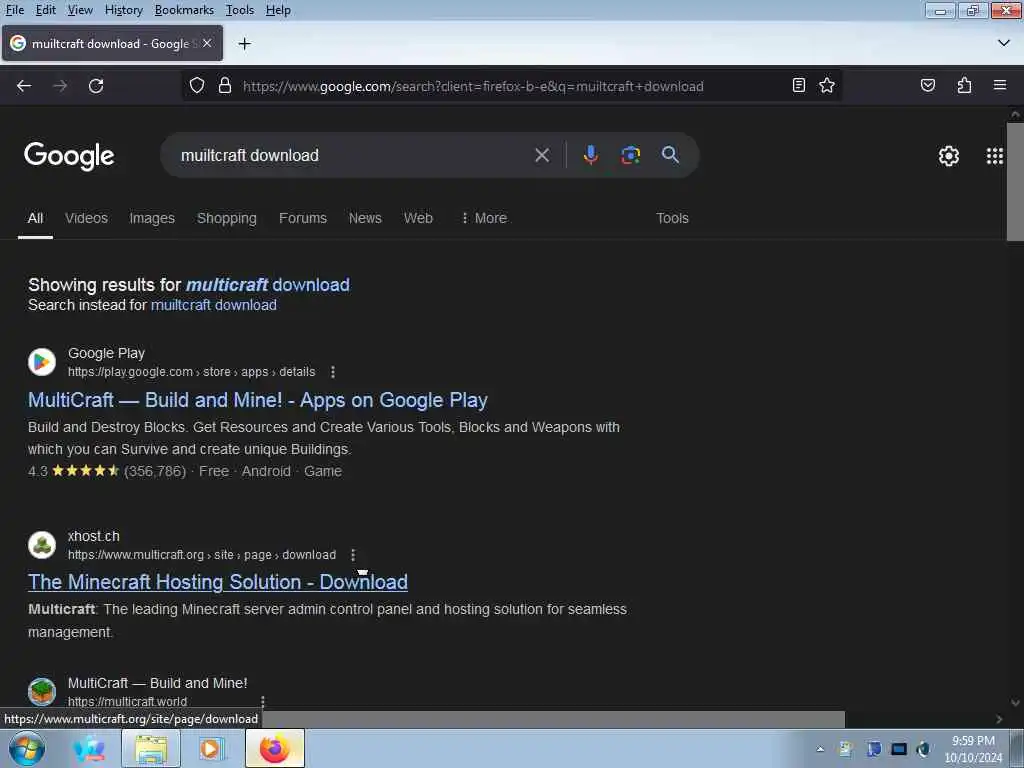
Task: Start voice search with microphone
Action: [590, 155]
